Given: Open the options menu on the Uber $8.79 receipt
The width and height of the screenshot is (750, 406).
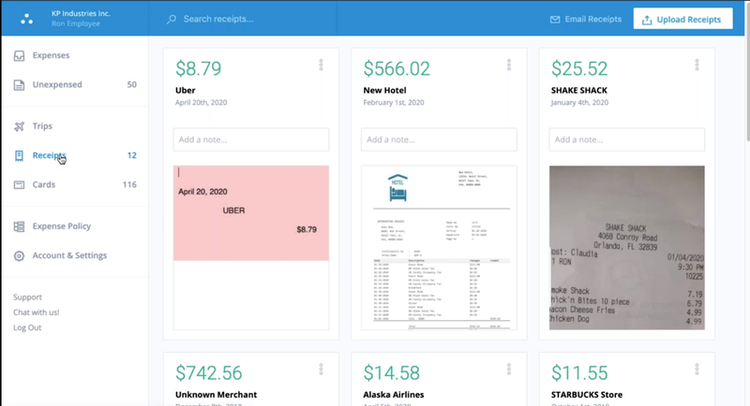Looking at the screenshot, I should 321,65.
